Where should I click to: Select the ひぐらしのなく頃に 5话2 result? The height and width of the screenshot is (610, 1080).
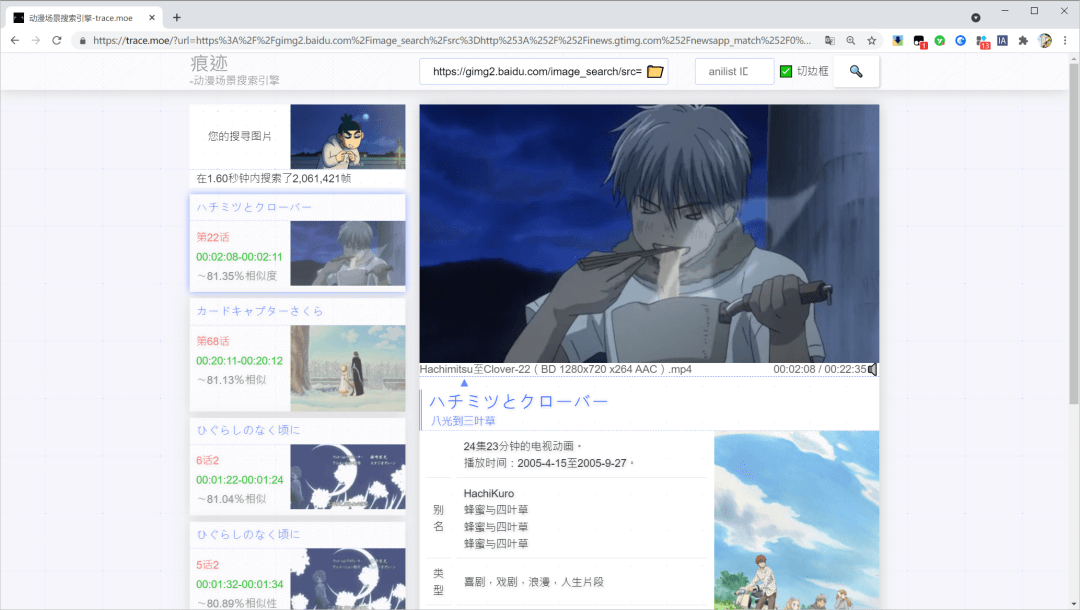298,566
